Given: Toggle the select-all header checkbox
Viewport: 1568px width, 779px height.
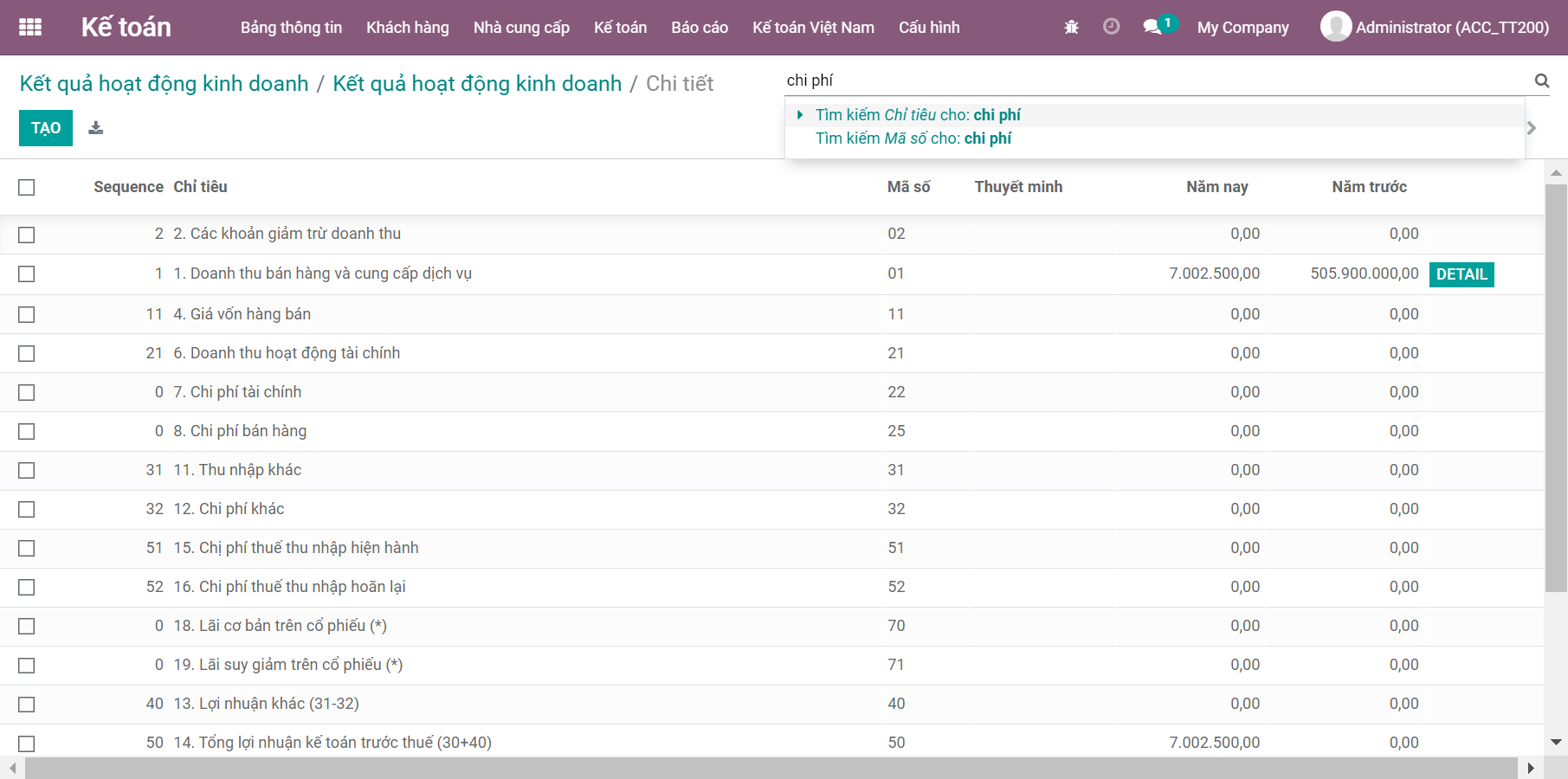Looking at the screenshot, I should [x=27, y=187].
